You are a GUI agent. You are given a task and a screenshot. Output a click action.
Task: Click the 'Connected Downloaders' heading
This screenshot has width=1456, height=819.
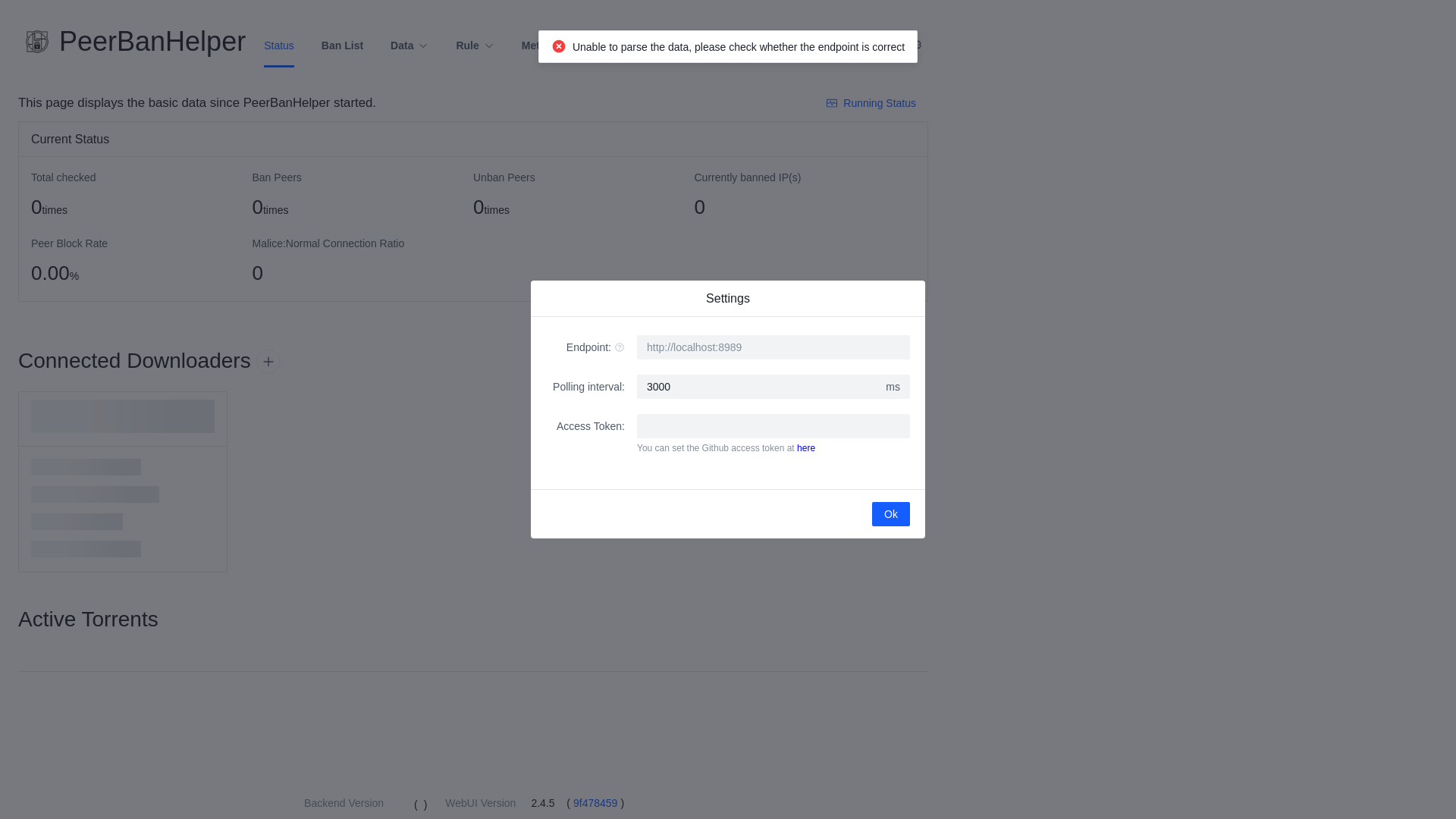pyautogui.click(x=134, y=361)
